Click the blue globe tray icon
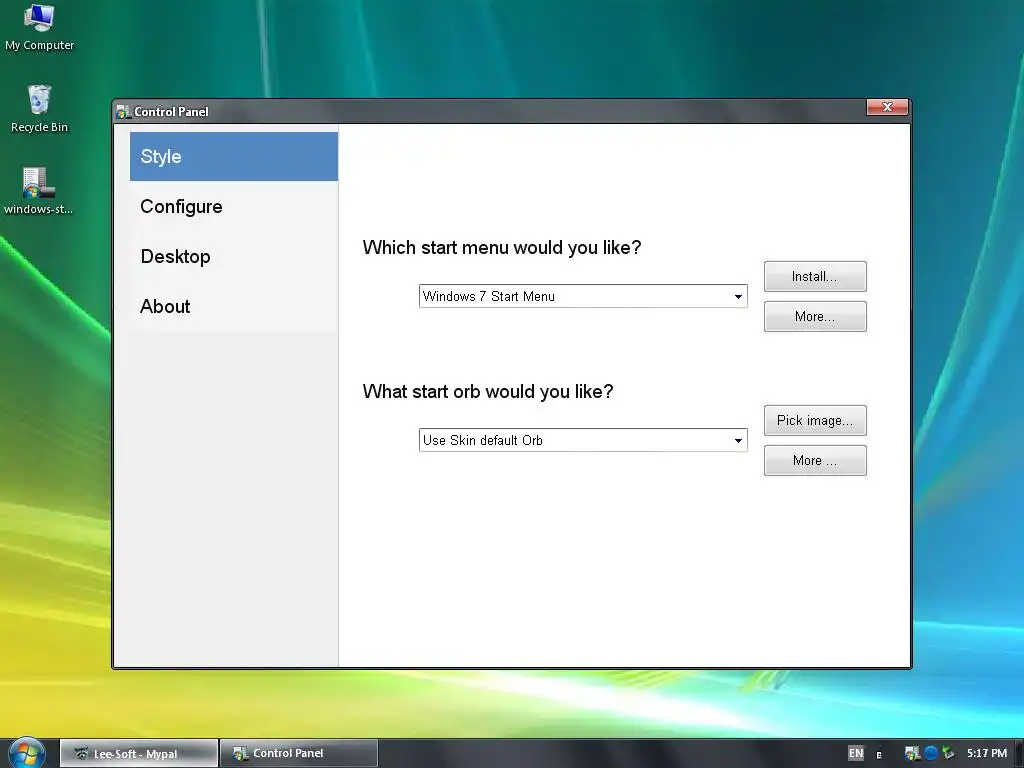This screenshot has height=768, width=1024. click(x=931, y=753)
